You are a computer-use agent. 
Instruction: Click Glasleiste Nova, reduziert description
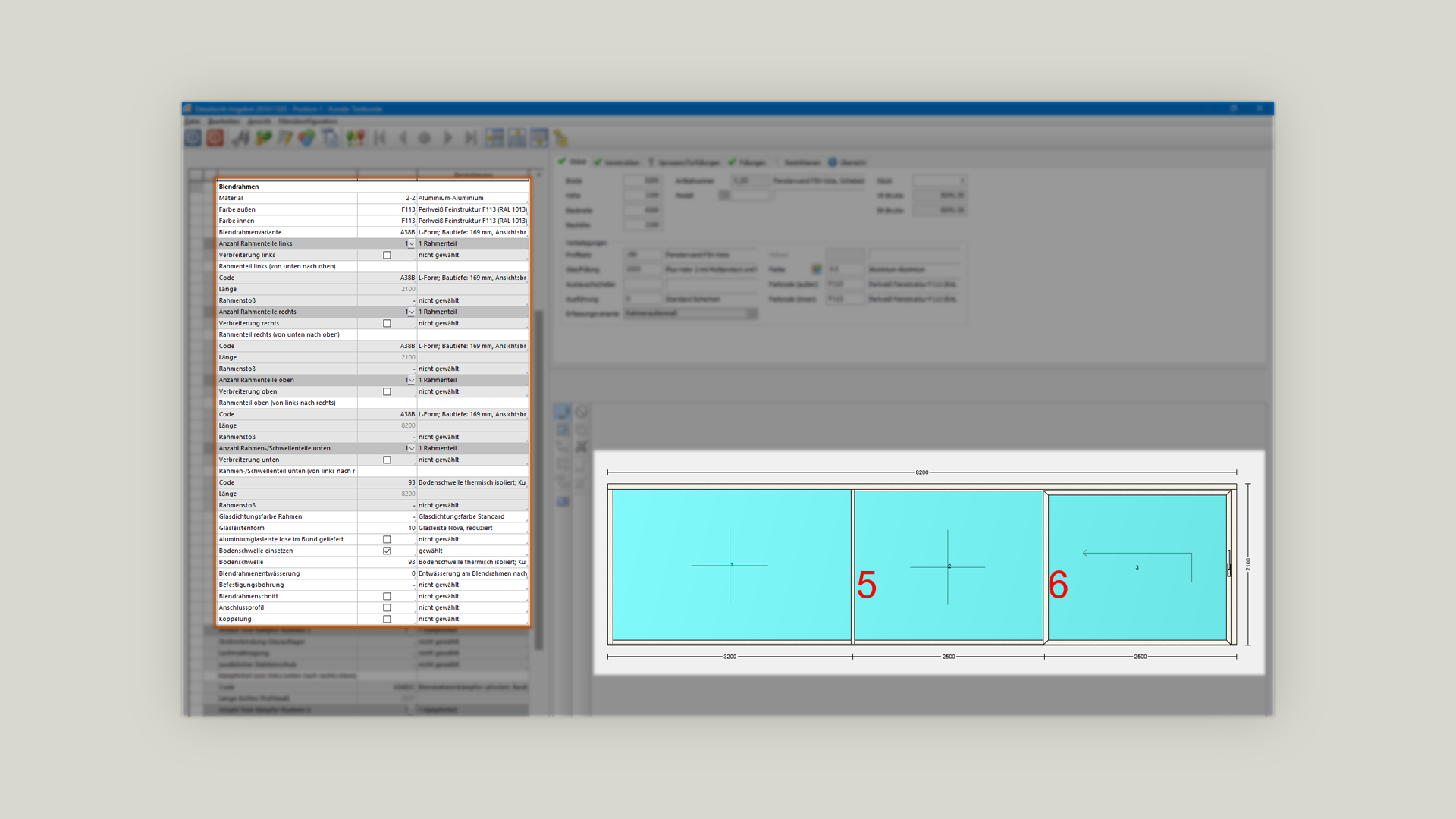coord(472,529)
